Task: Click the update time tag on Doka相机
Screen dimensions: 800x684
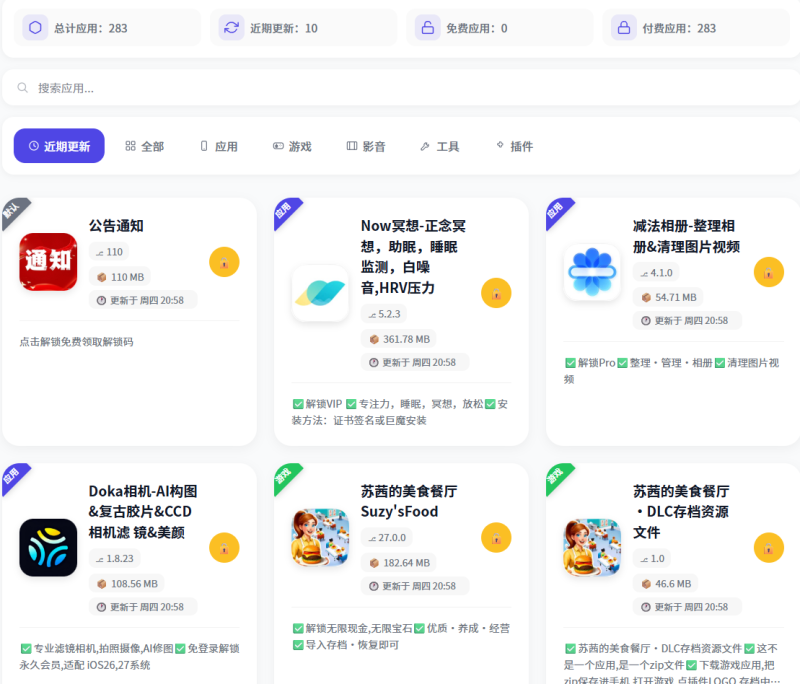Action: 143,607
